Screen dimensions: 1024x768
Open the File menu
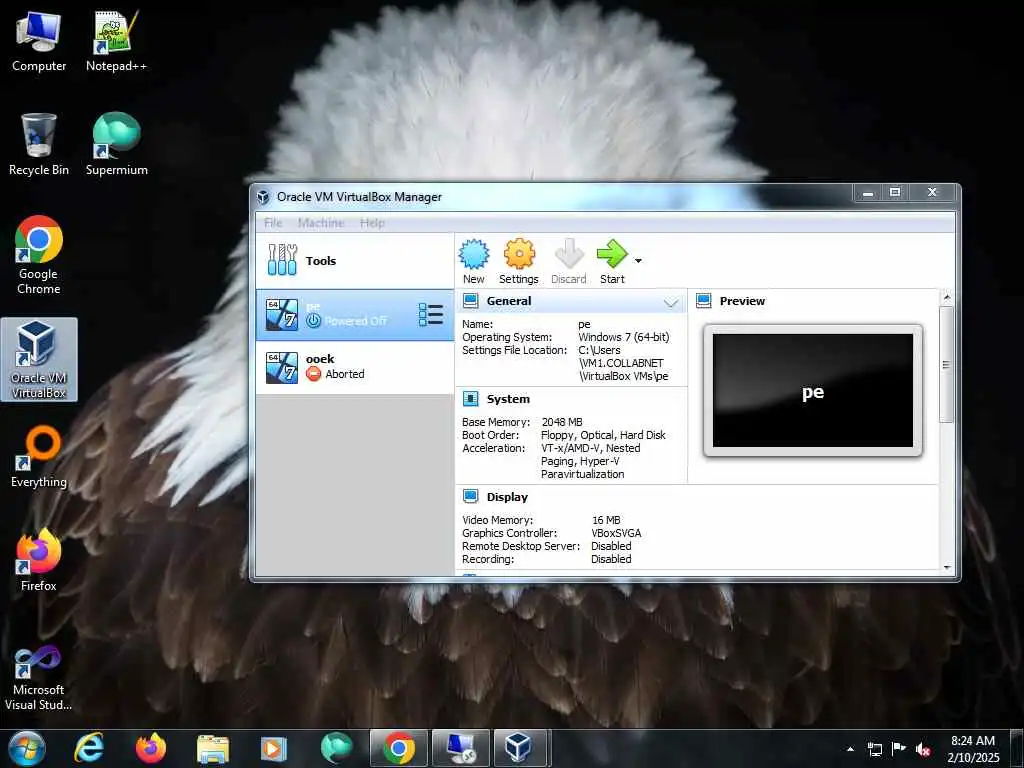(273, 223)
